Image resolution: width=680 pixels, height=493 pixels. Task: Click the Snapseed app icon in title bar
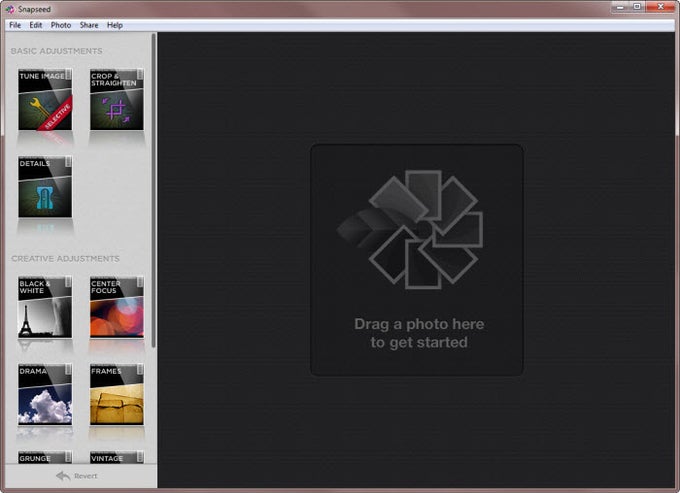click(10, 9)
